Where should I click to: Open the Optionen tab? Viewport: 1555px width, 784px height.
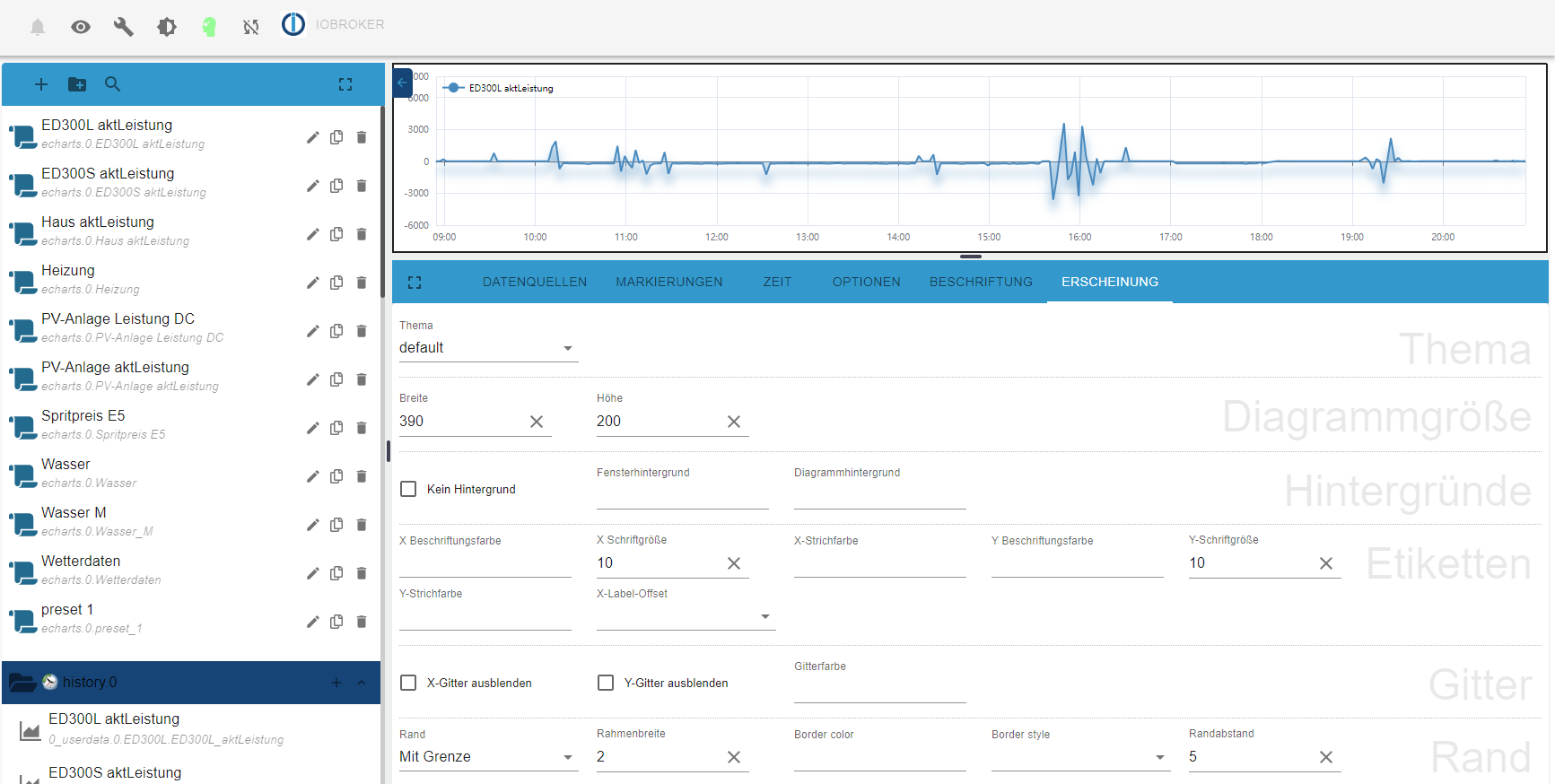pyautogui.click(x=867, y=282)
